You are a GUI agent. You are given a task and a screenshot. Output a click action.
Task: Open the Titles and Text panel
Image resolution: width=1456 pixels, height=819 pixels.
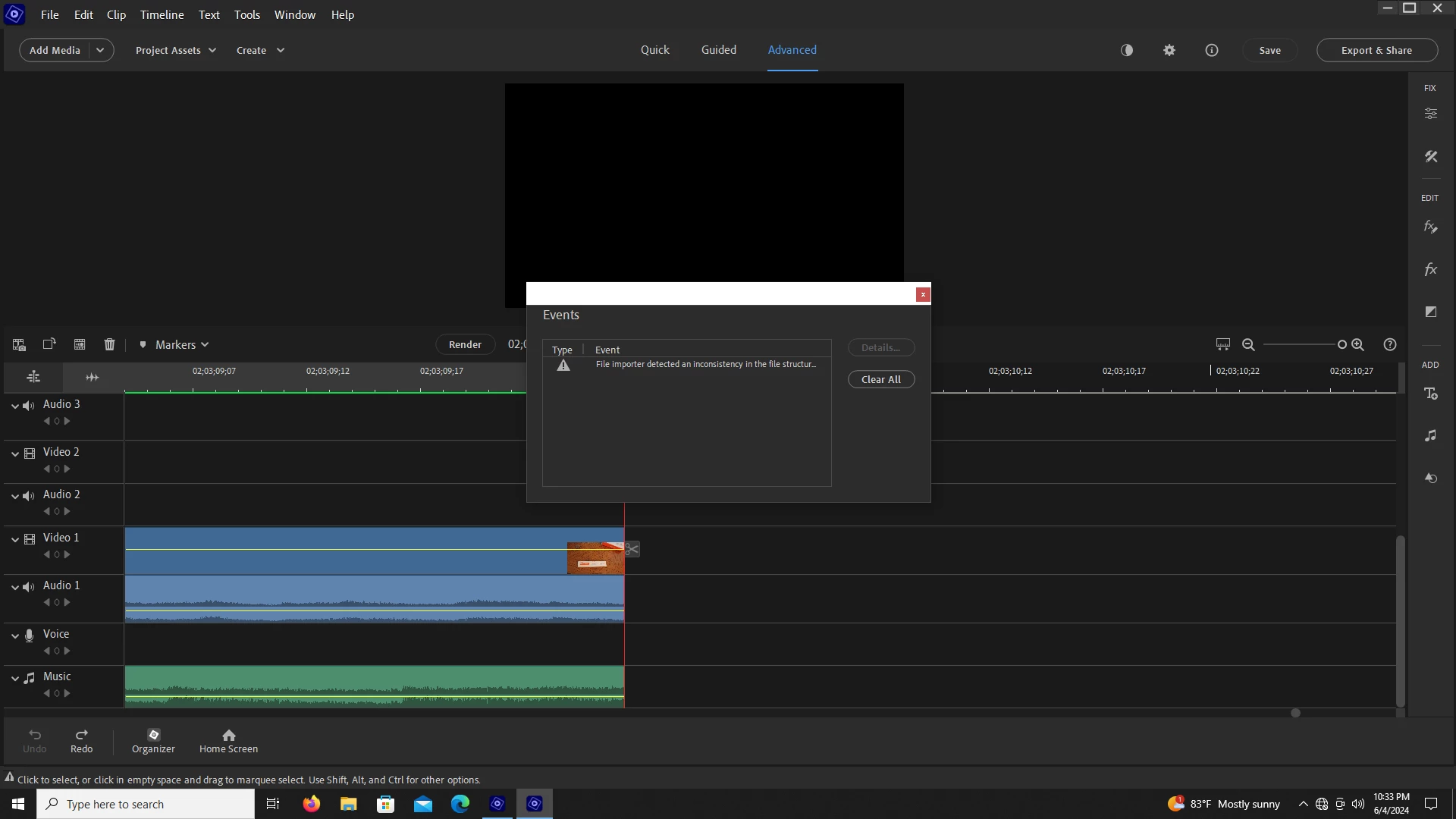[x=1430, y=394]
